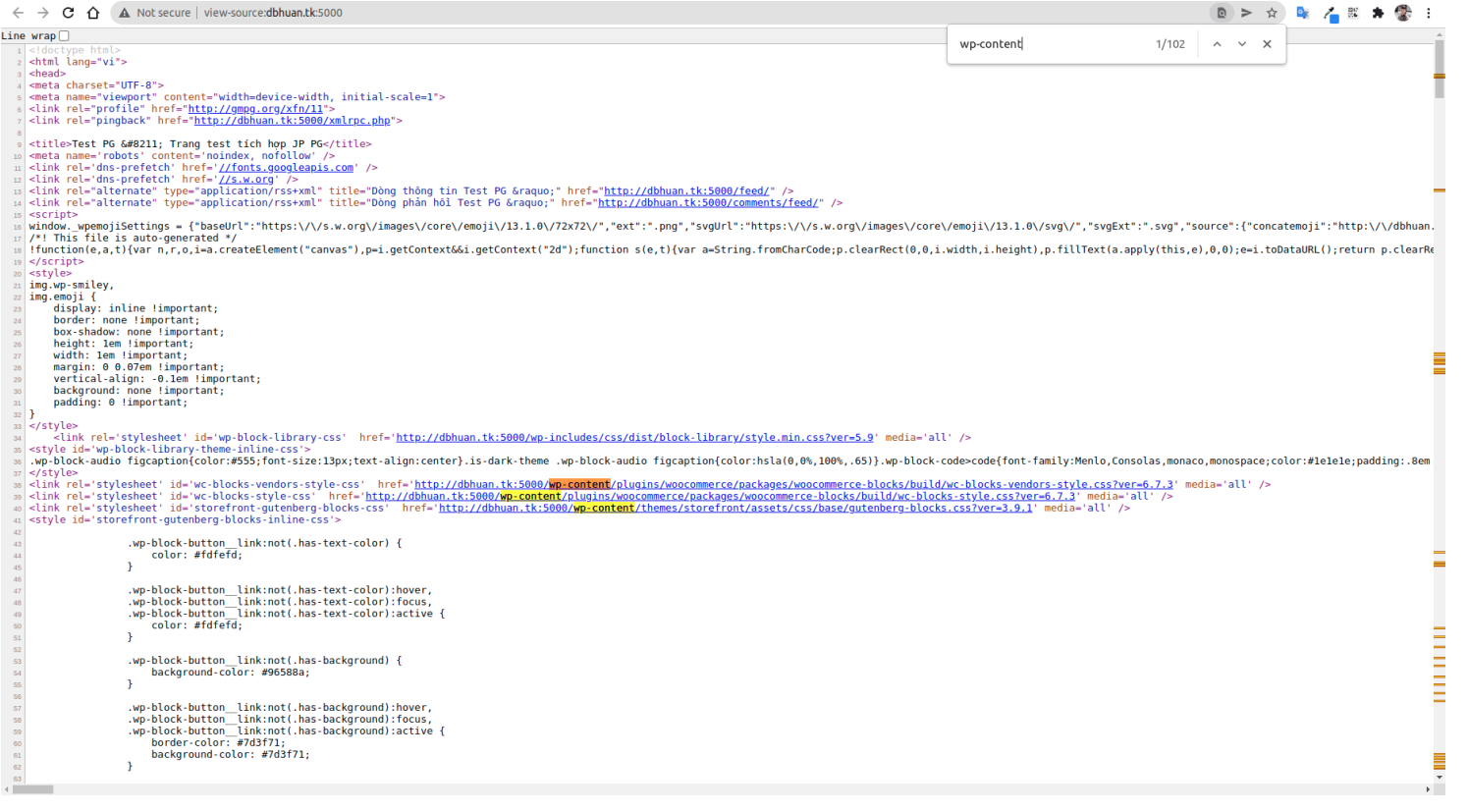
Task: Open the browser home page
Action: coord(93,13)
